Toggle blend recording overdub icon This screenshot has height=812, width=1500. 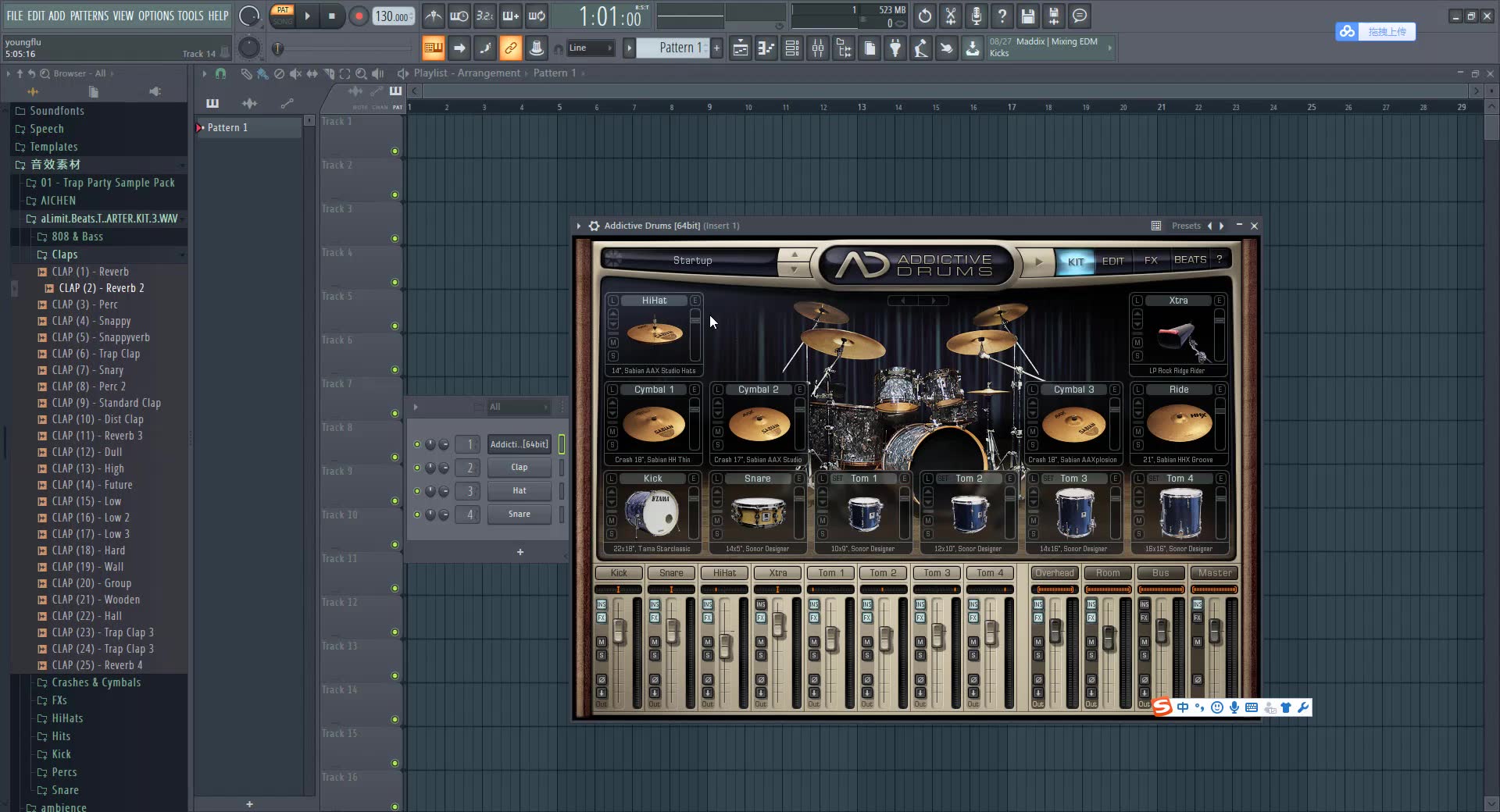(x=511, y=16)
